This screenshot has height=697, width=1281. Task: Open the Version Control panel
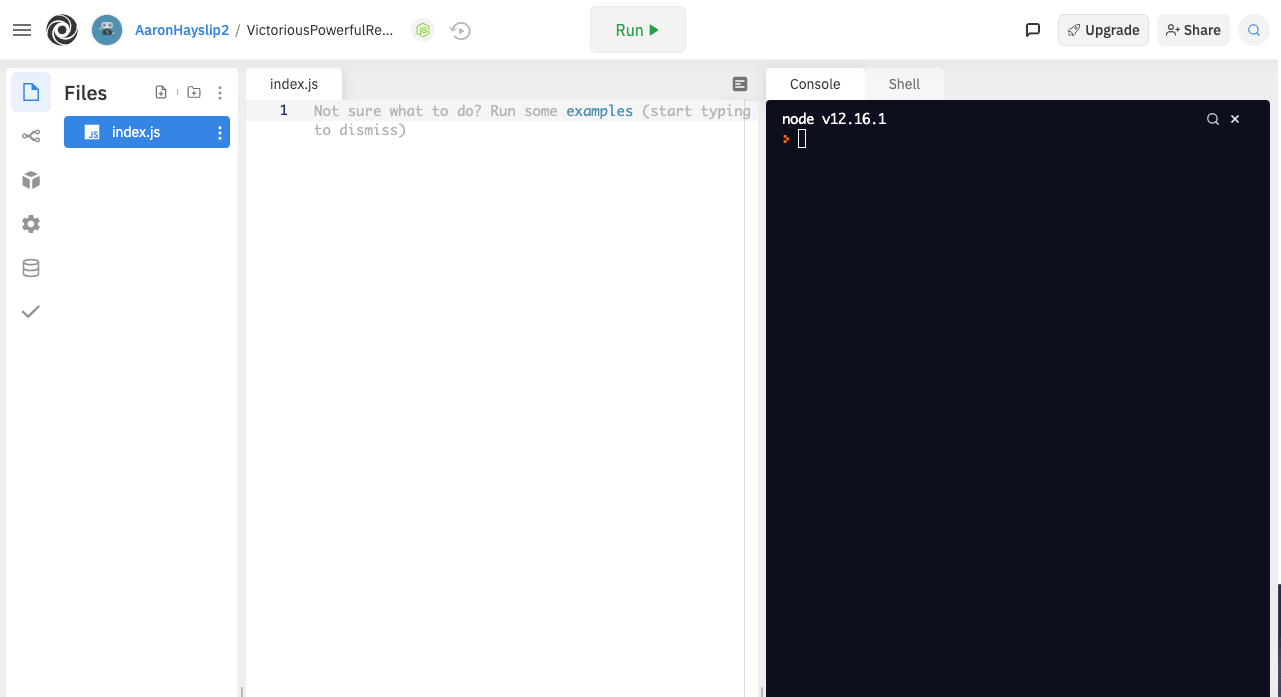pos(31,135)
